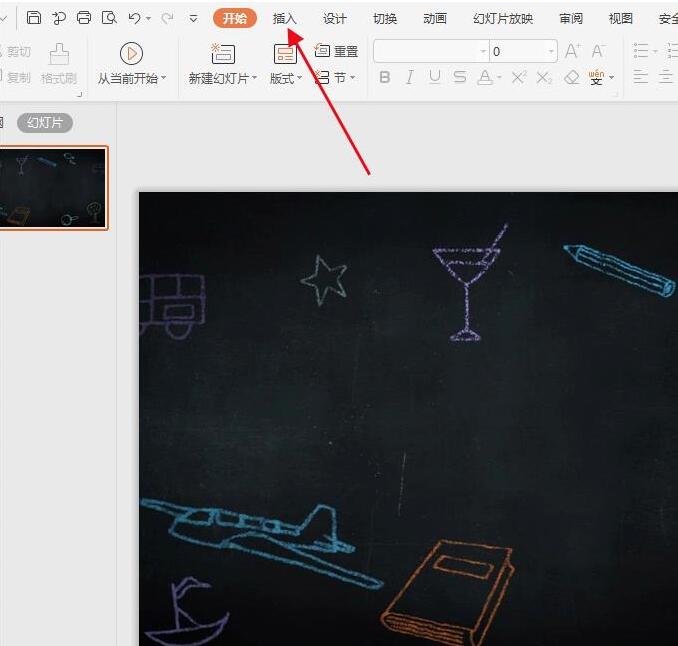Open the font color dropdown arrow
This screenshot has height=646, width=678.
point(500,78)
